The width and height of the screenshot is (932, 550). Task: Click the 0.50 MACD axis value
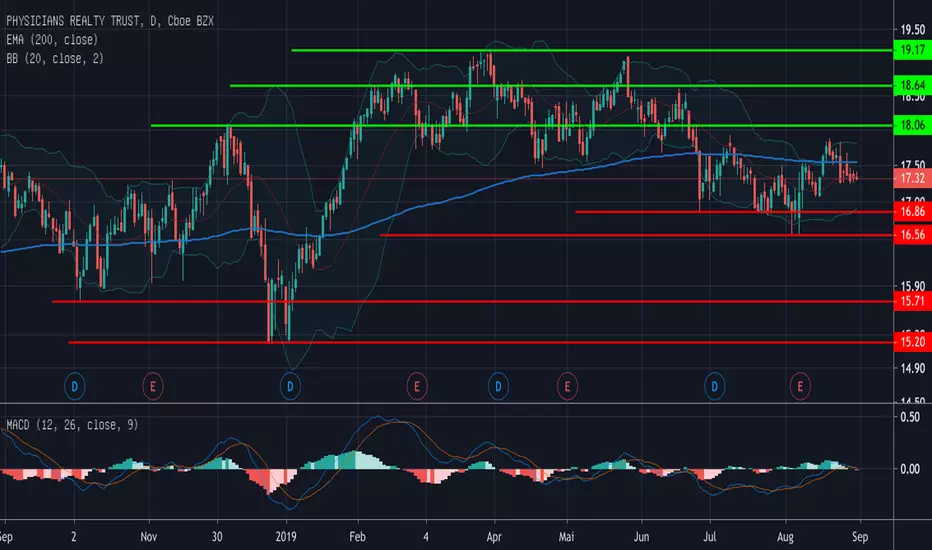coord(910,417)
